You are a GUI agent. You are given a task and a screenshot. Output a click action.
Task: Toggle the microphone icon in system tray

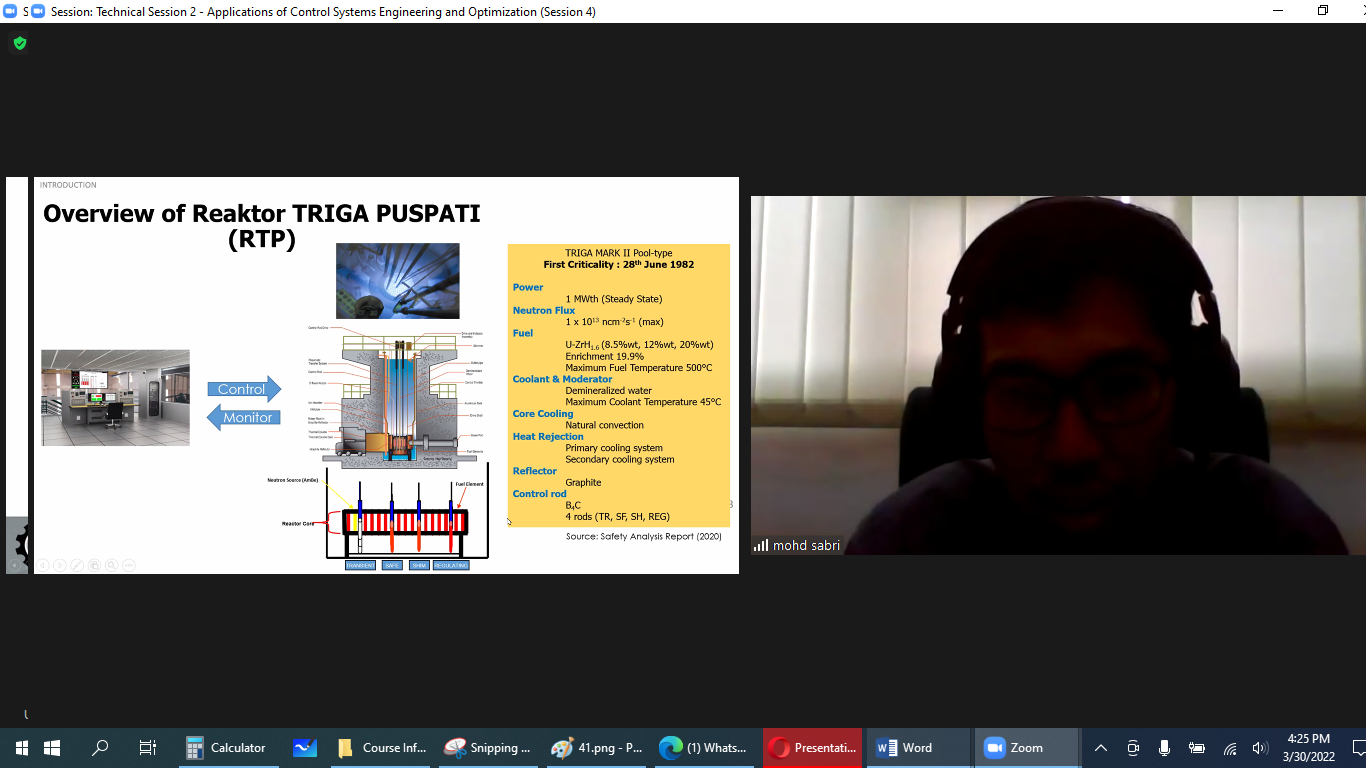[1164, 748]
